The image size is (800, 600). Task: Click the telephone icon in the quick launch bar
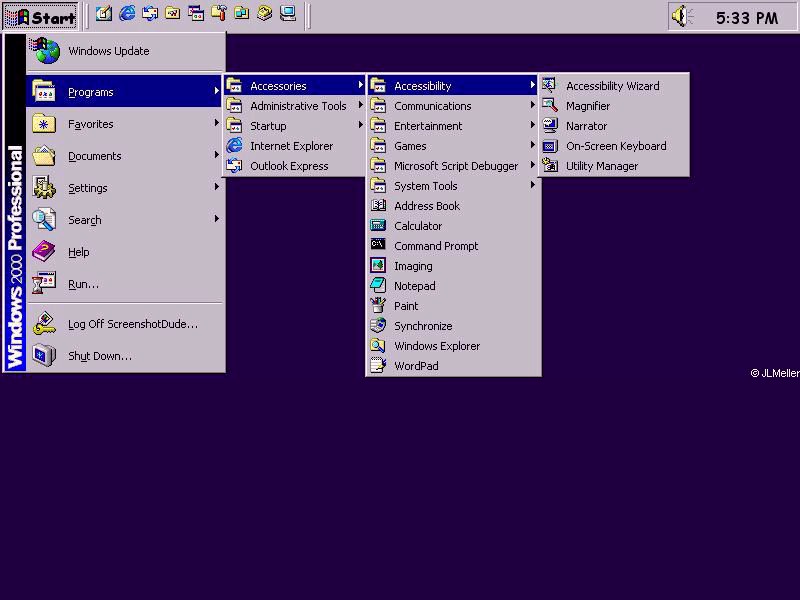point(265,13)
